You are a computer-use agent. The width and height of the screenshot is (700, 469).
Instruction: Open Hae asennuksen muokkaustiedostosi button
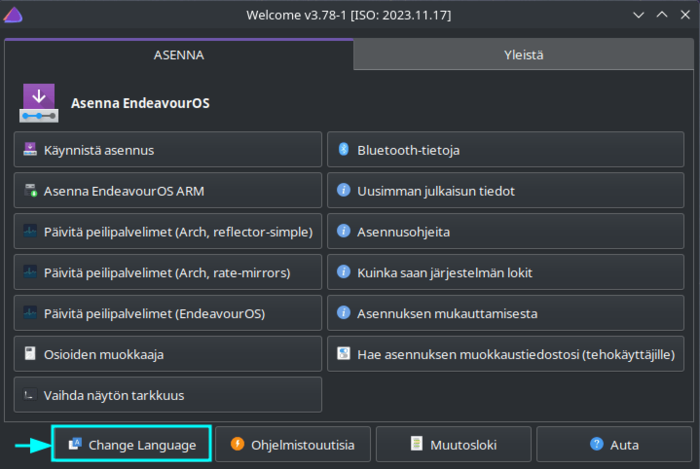tap(508, 354)
